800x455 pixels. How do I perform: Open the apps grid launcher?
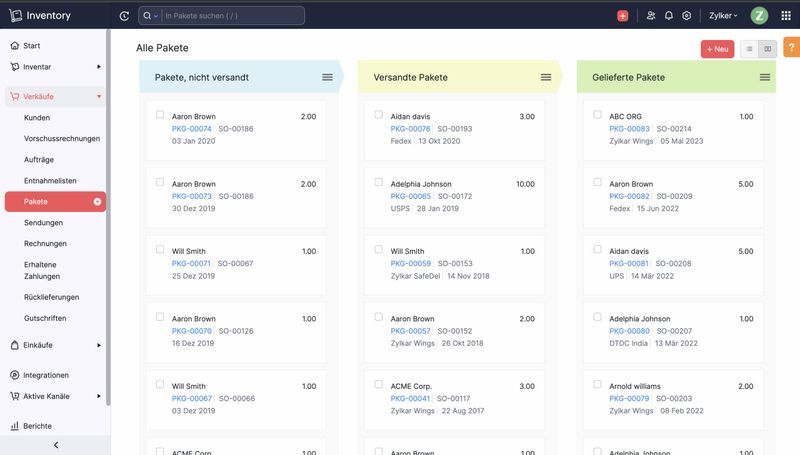(786, 16)
